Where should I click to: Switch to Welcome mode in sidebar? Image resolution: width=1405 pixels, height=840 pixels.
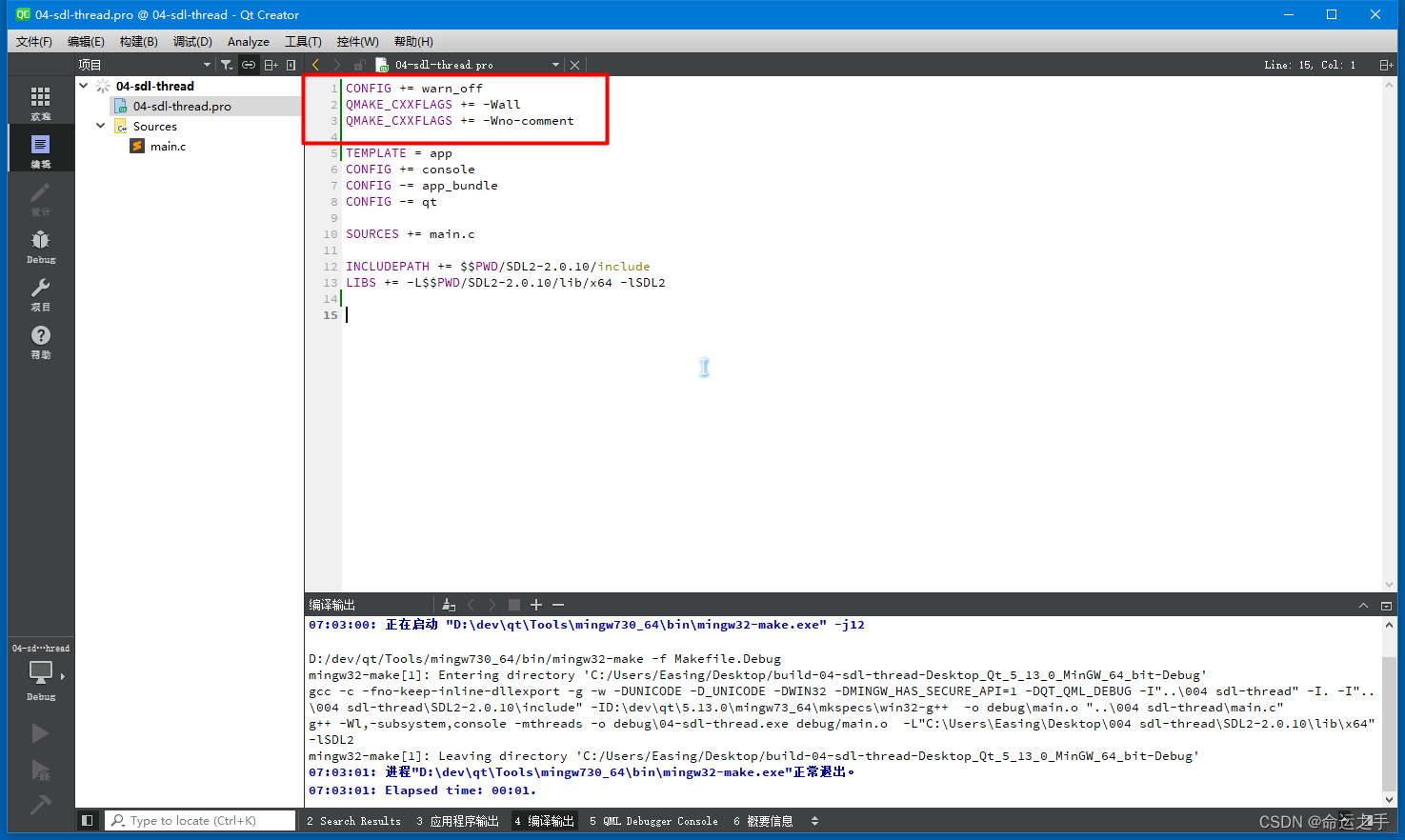click(40, 103)
